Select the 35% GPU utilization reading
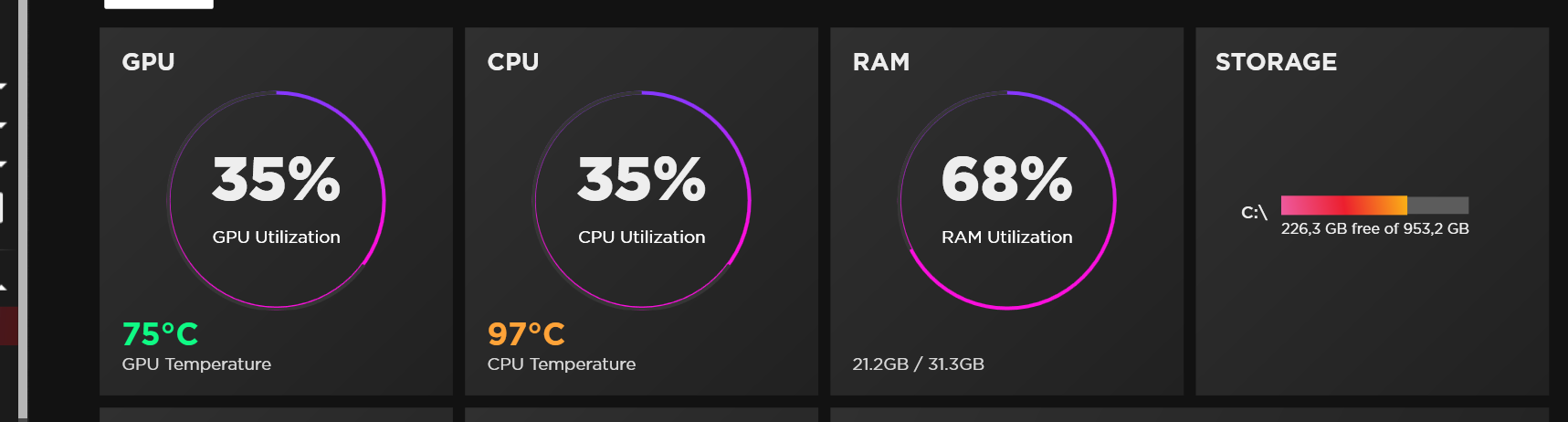 tap(276, 179)
